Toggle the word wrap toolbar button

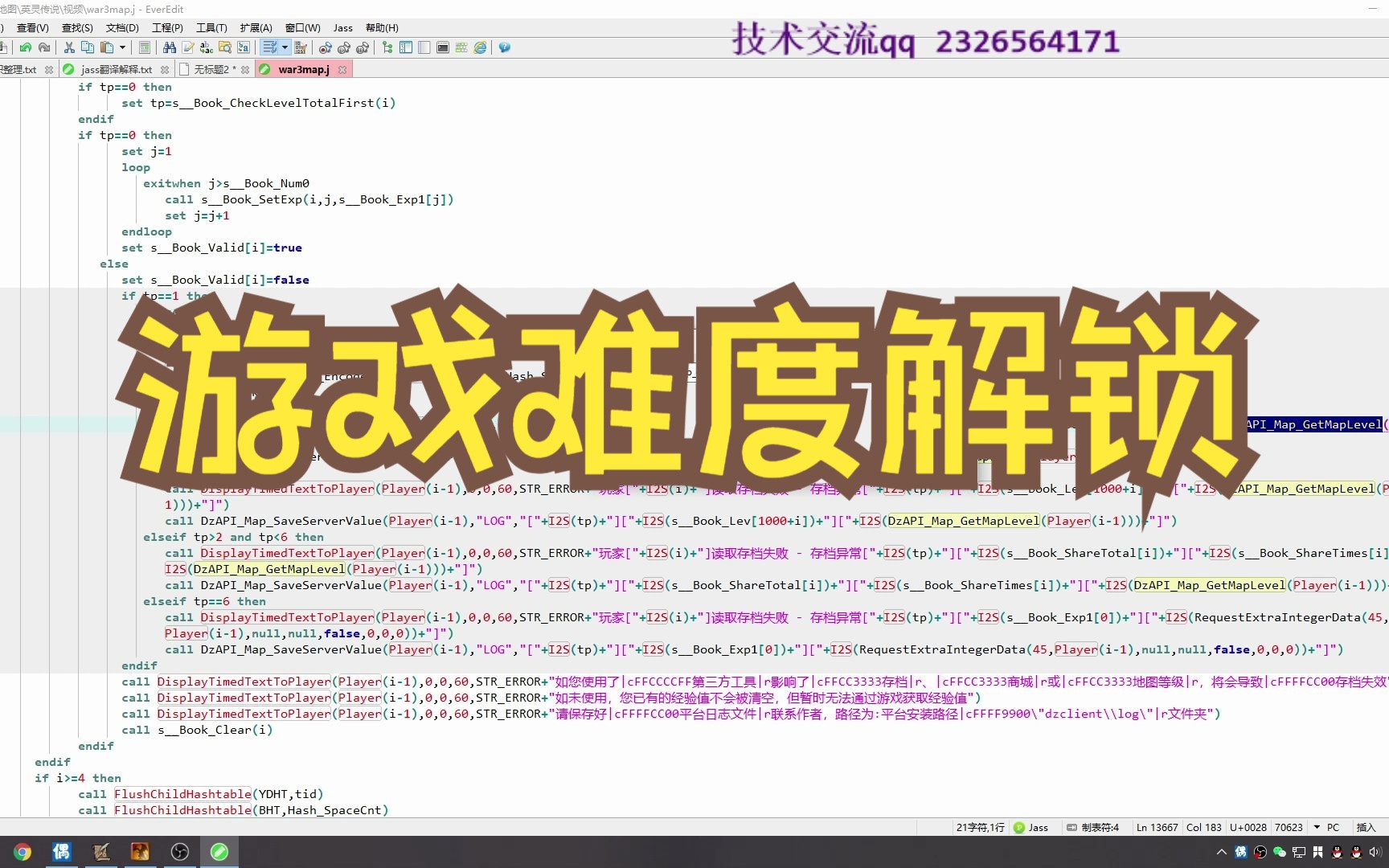(x=270, y=47)
